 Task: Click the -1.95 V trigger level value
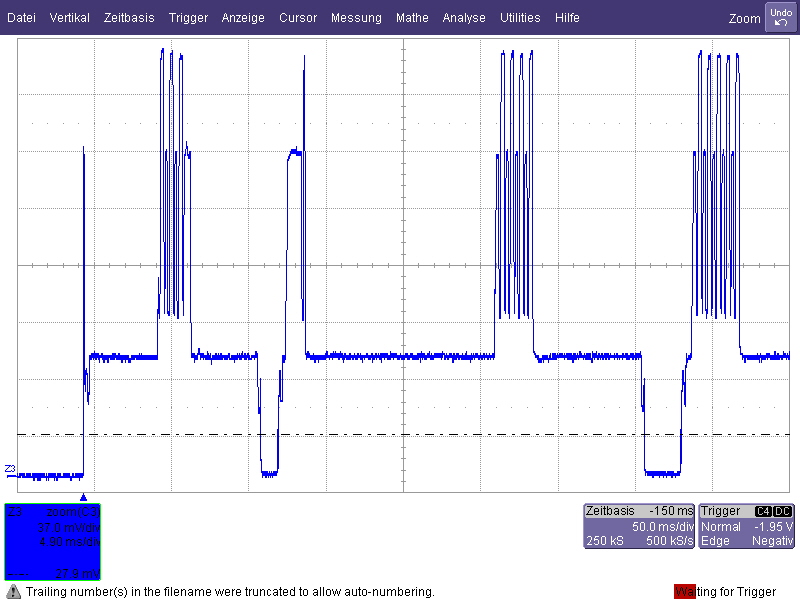click(773, 527)
